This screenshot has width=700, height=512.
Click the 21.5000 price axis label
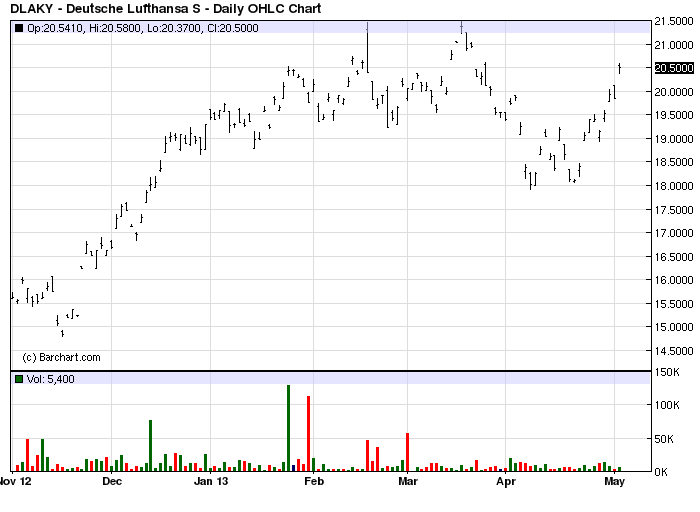point(674,21)
